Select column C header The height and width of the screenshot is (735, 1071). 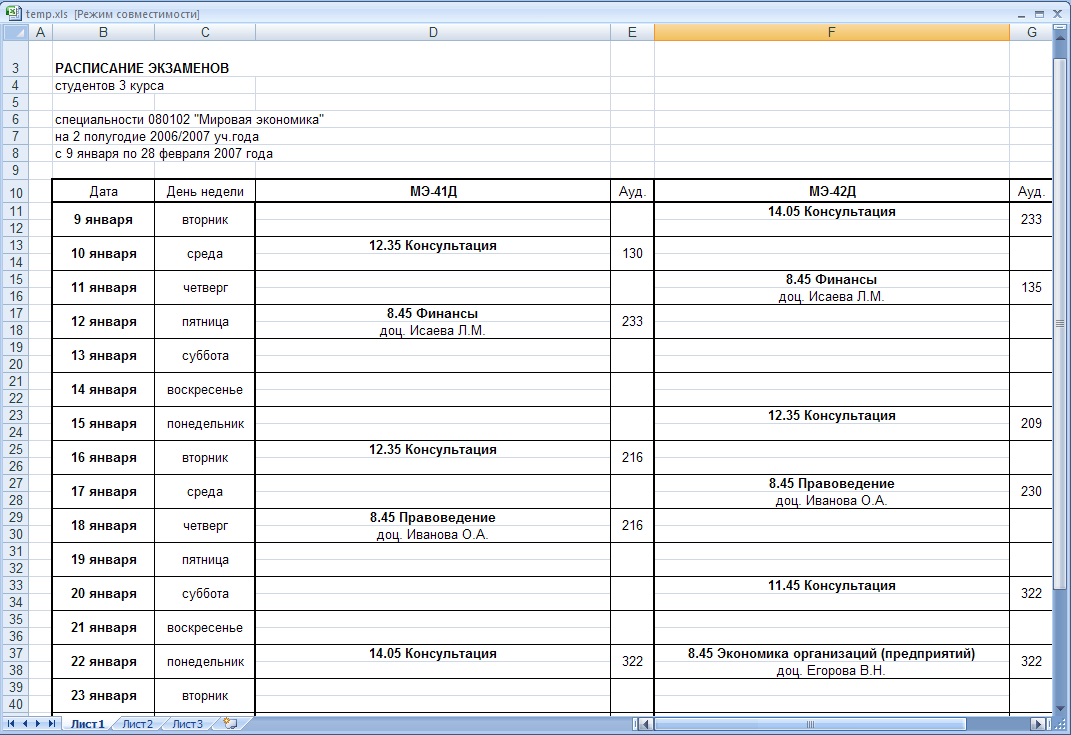click(205, 32)
